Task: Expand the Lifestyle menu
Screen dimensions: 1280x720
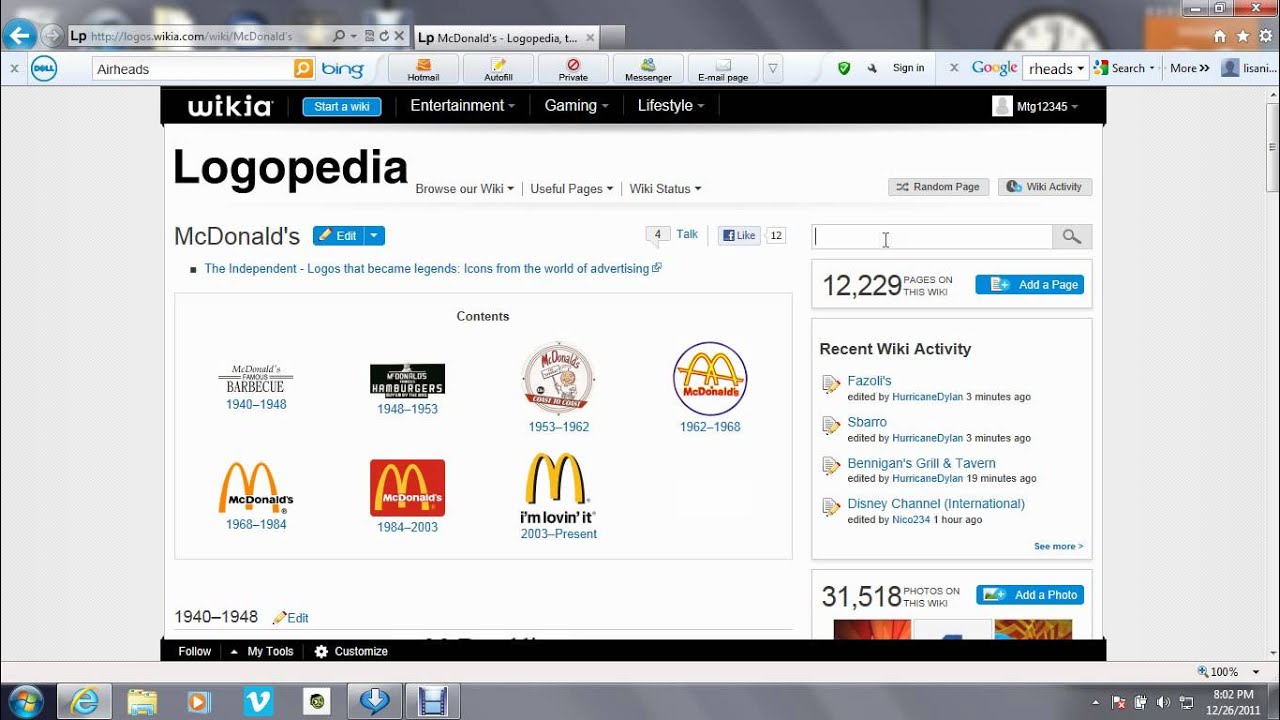Action: [x=670, y=105]
